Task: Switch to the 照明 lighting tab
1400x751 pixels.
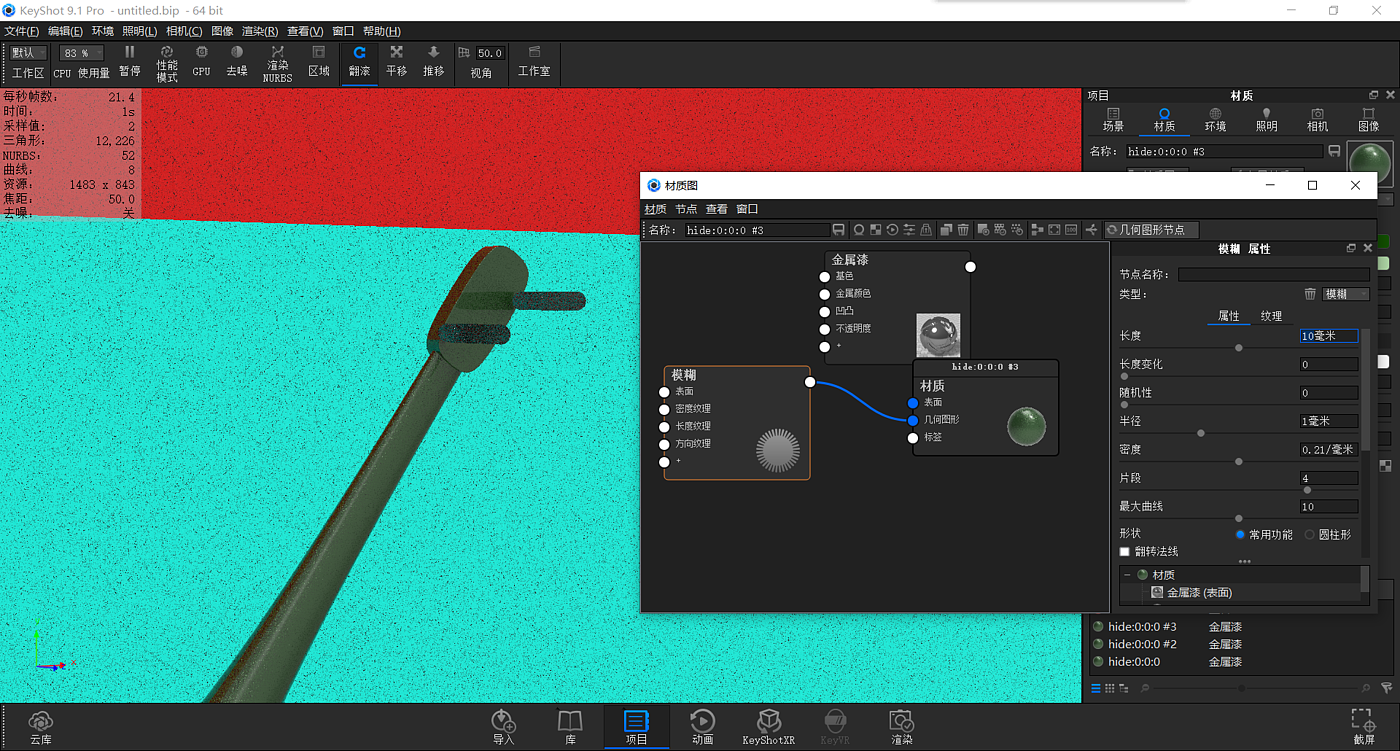Action: (1266, 120)
